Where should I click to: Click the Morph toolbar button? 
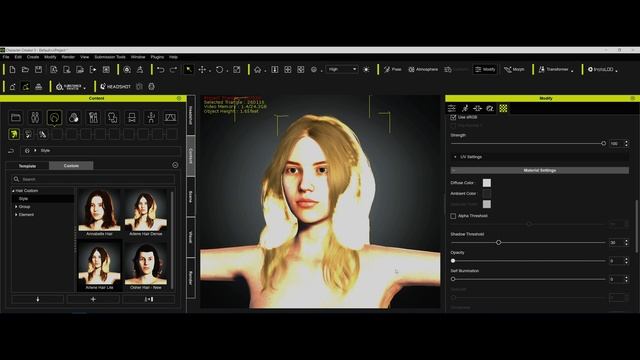coord(514,69)
